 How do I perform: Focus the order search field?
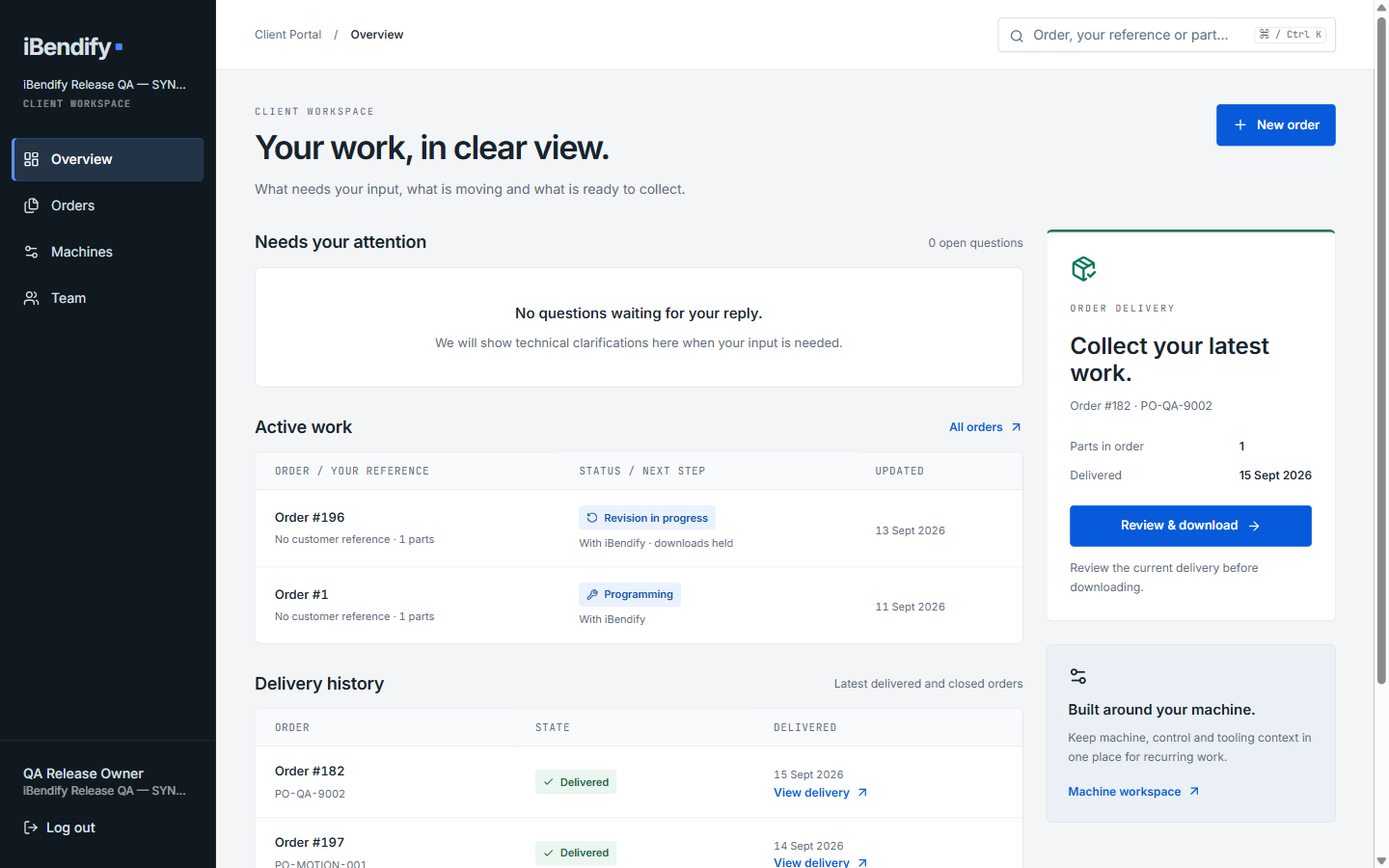coord(1166,35)
